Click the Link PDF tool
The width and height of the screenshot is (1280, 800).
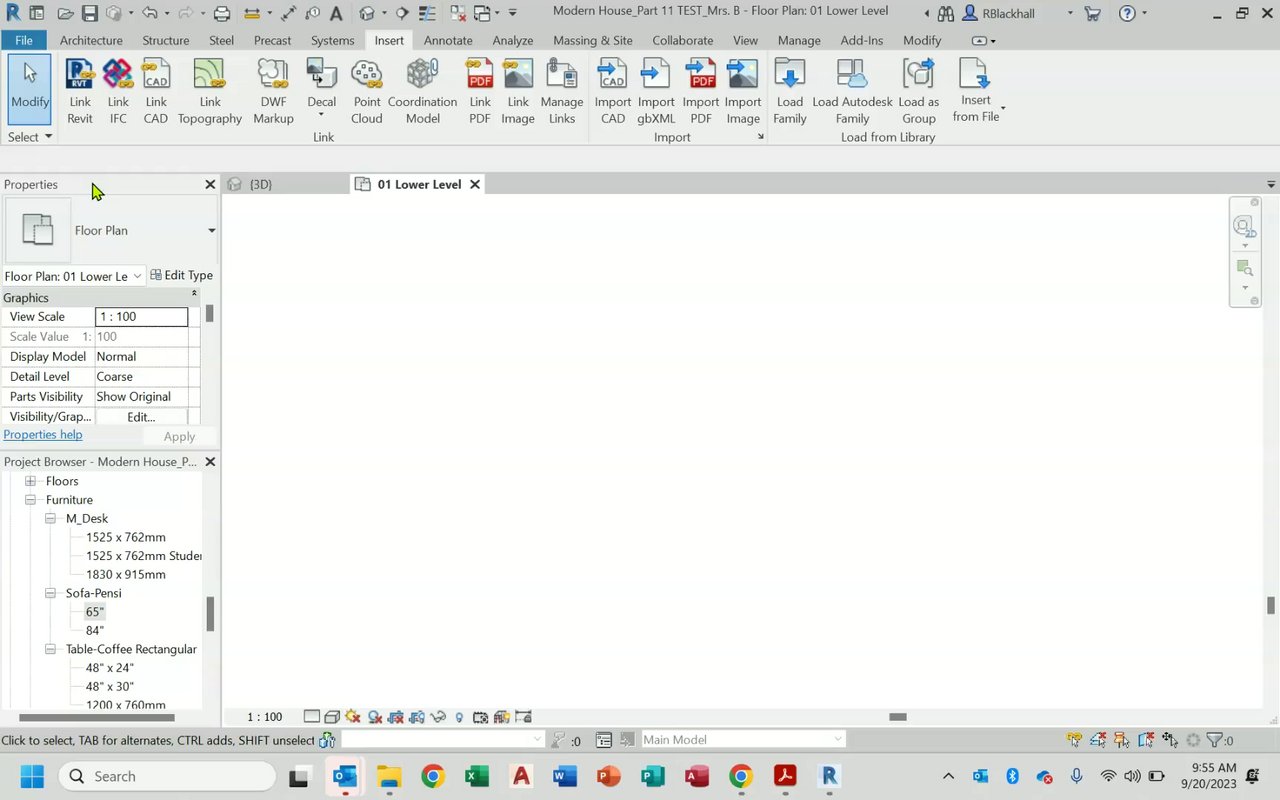coord(480,91)
